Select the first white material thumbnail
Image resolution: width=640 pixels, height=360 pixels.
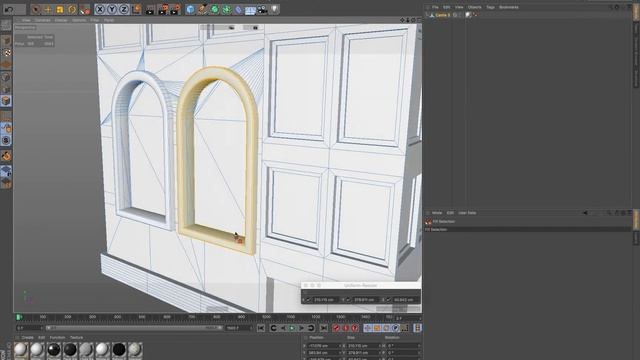coord(21,351)
